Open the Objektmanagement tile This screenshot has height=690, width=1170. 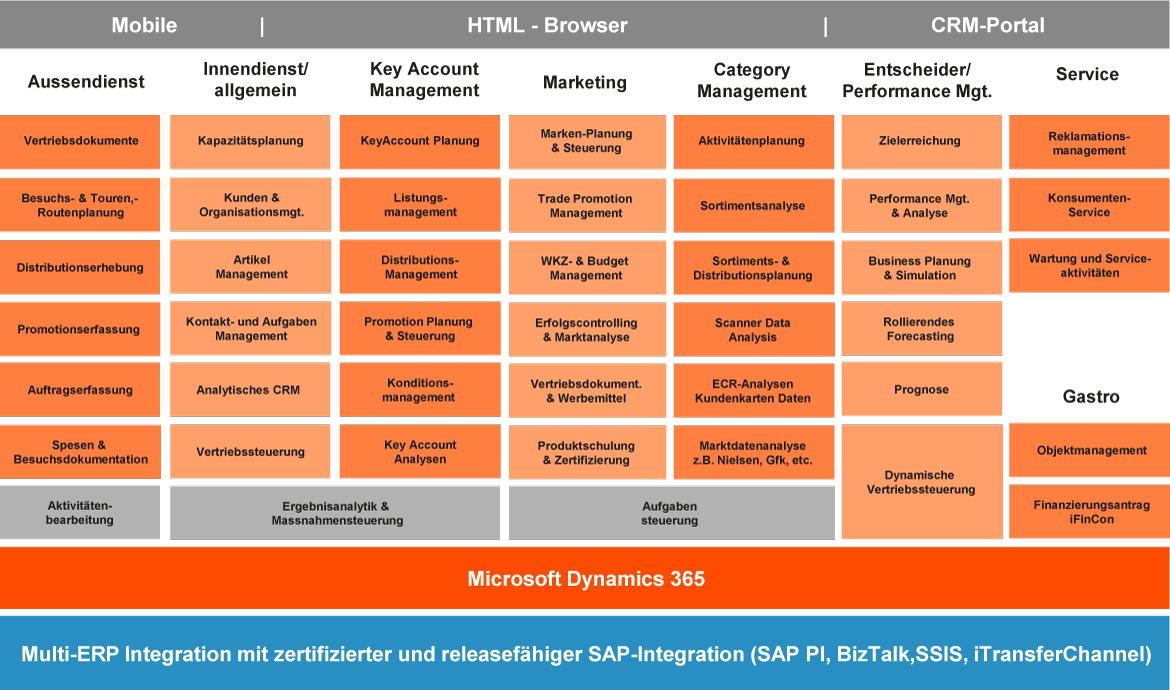pyautogui.click(x=1089, y=451)
